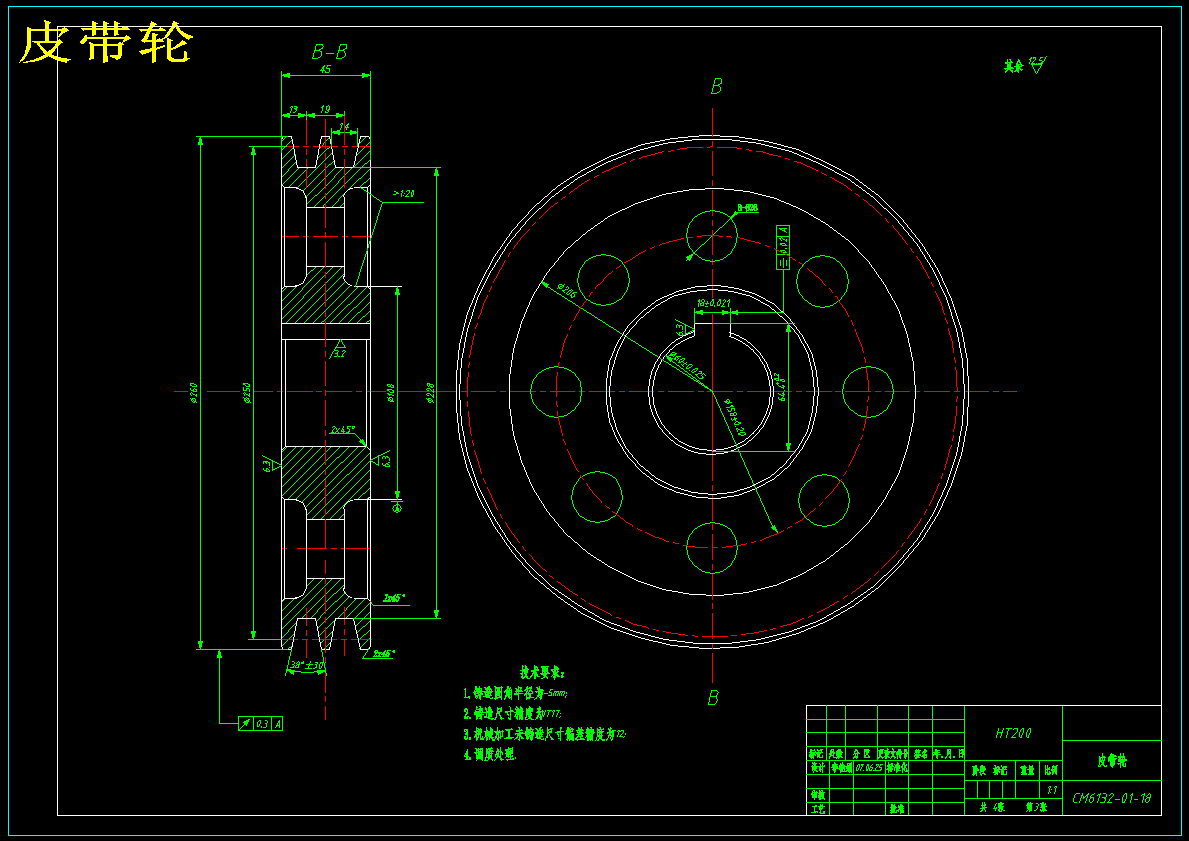Select the 18±0.021 keyway width dimension
Screen dimensions: 1189x841
[714, 303]
